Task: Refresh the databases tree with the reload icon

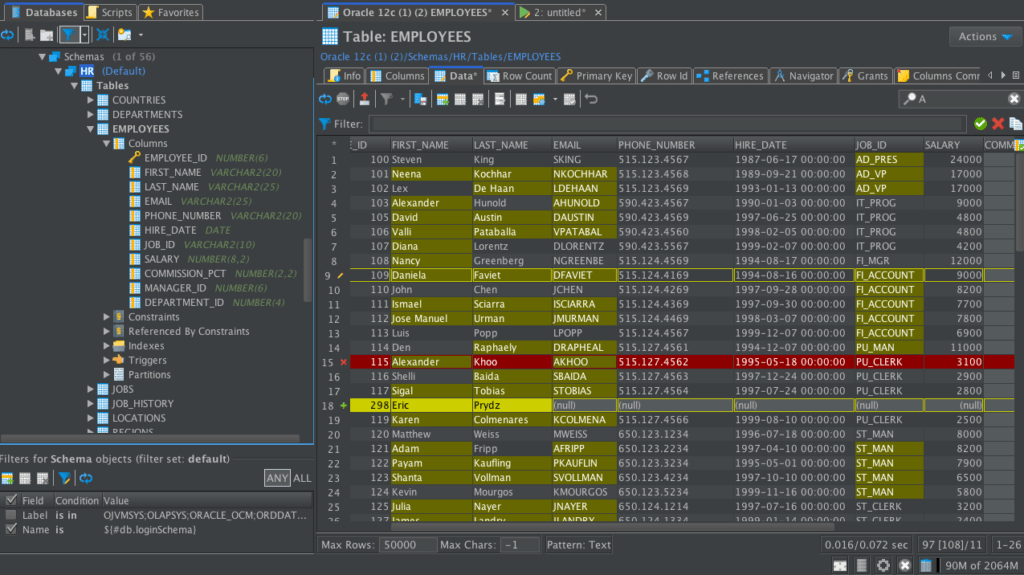Action: 8,35
